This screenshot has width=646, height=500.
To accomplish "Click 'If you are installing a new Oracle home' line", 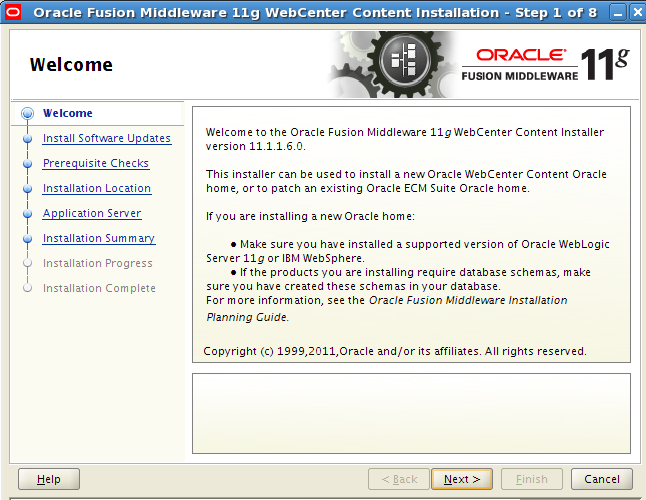I will coord(310,216).
